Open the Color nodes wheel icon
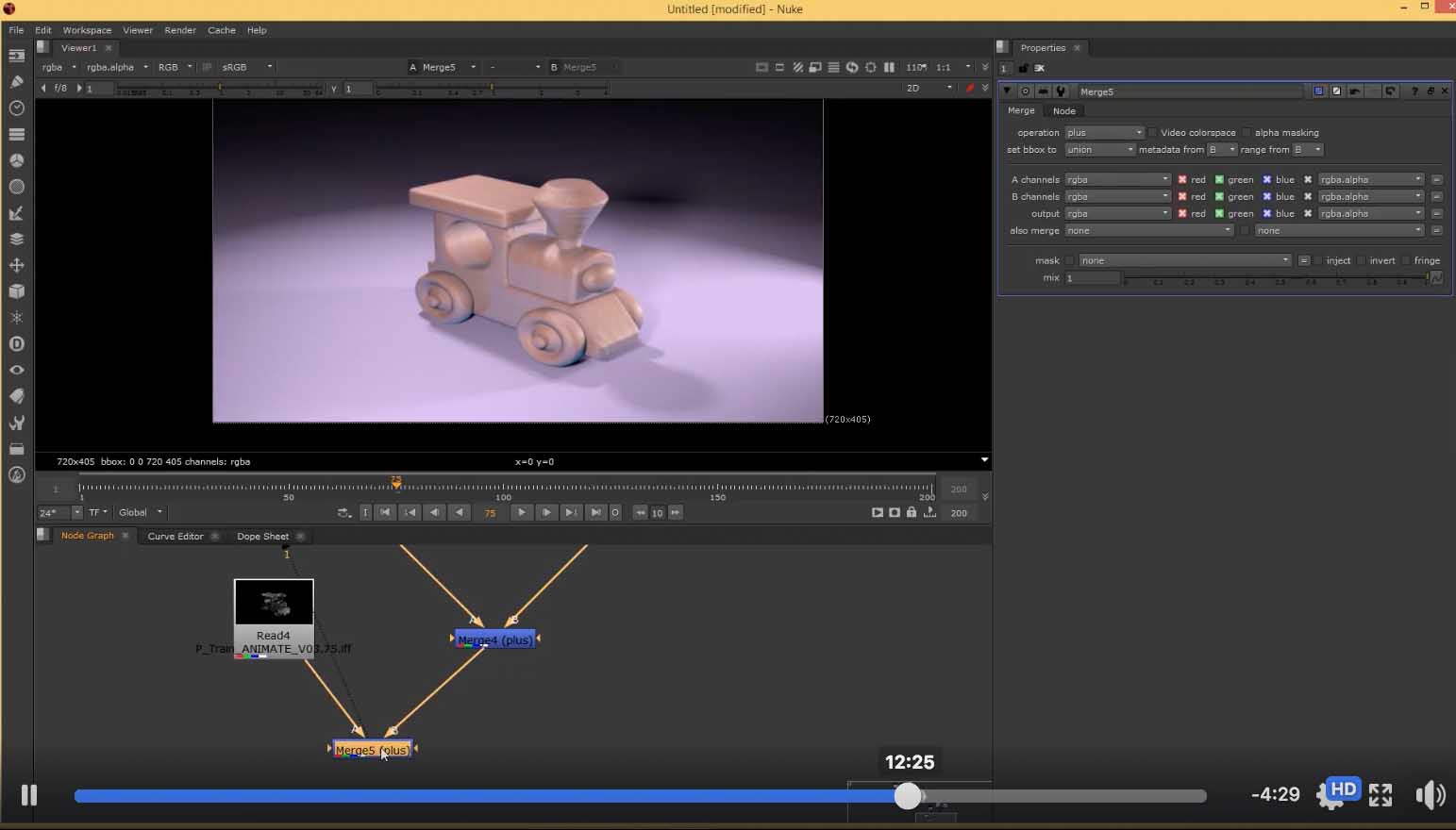Viewport: 1456px width, 830px height. (x=16, y=160)
